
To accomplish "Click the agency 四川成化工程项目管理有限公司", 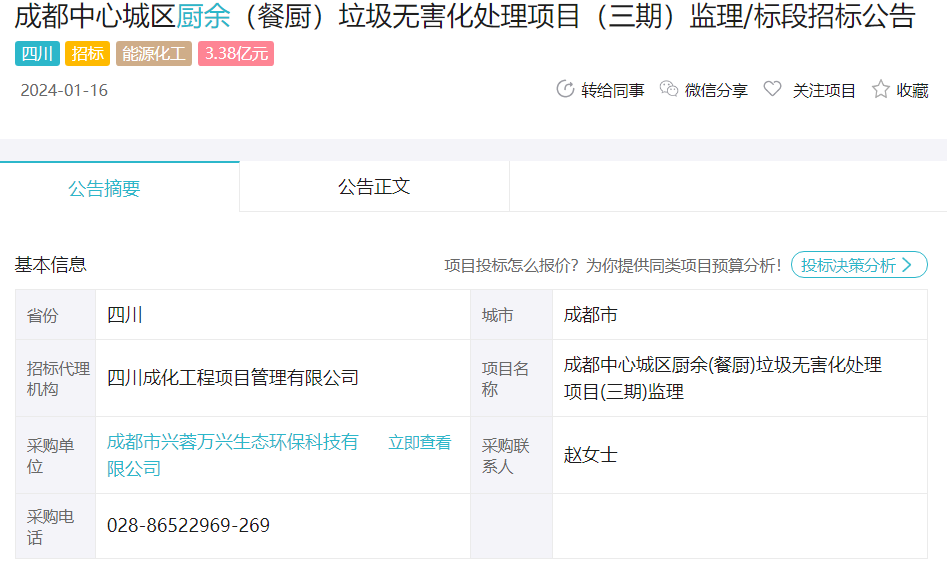I will [233, 378].
